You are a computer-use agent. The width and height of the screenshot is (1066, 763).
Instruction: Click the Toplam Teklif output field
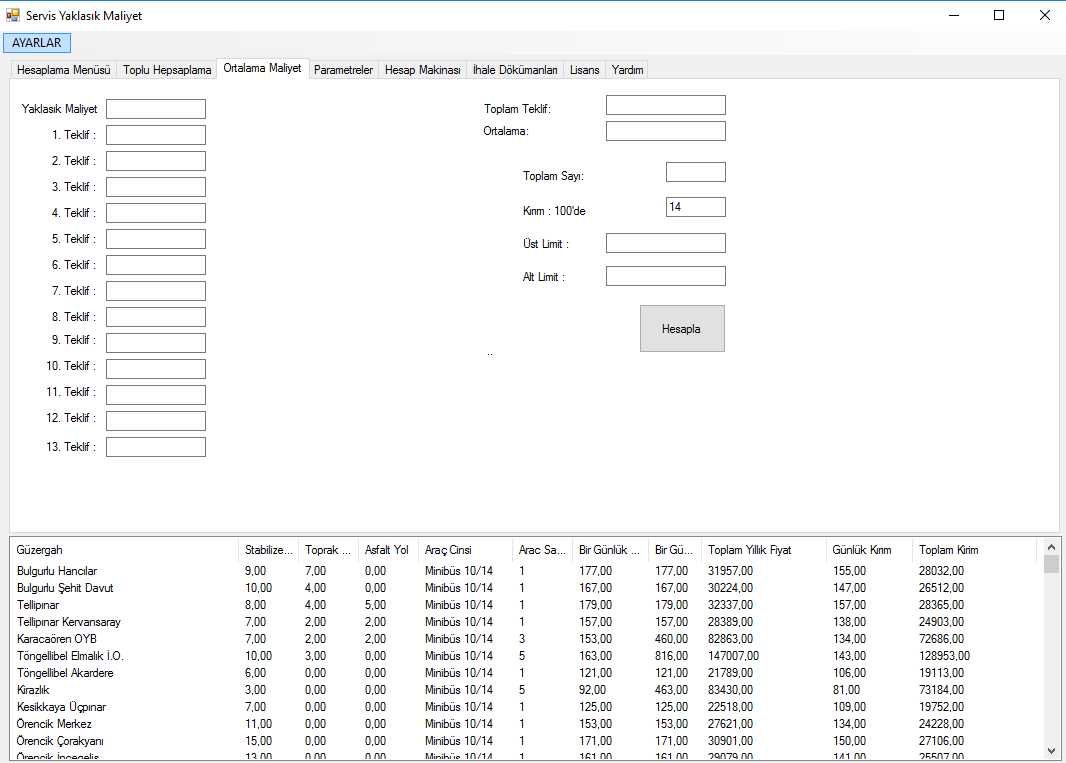[x=666, y=105]
